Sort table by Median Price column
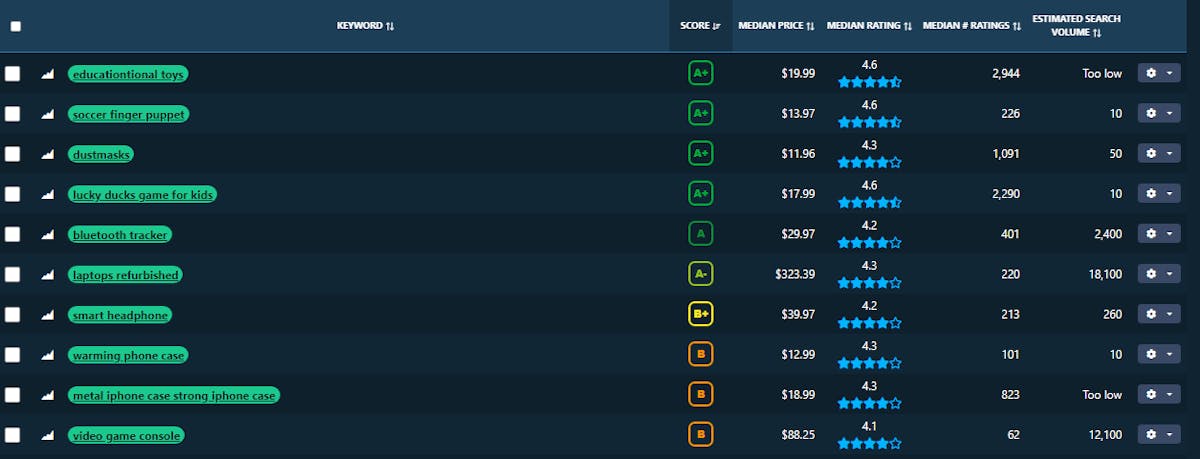Image resolution: width=1200 pixels, height=459 pixels. 776,26
